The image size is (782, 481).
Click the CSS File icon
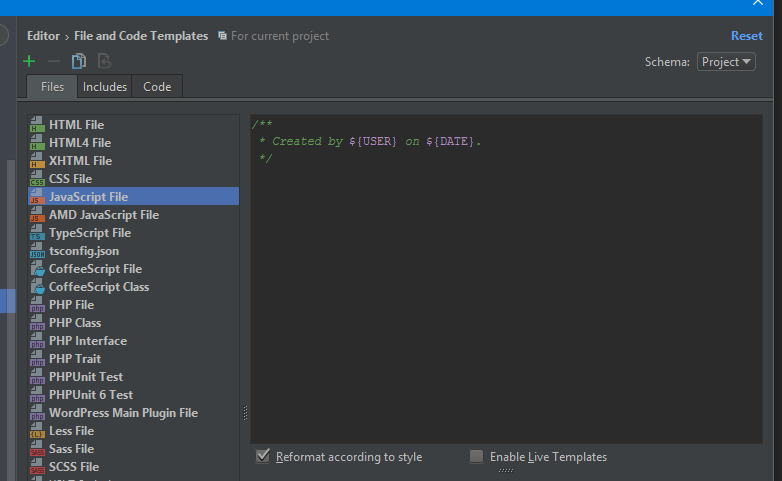[37, 178]
